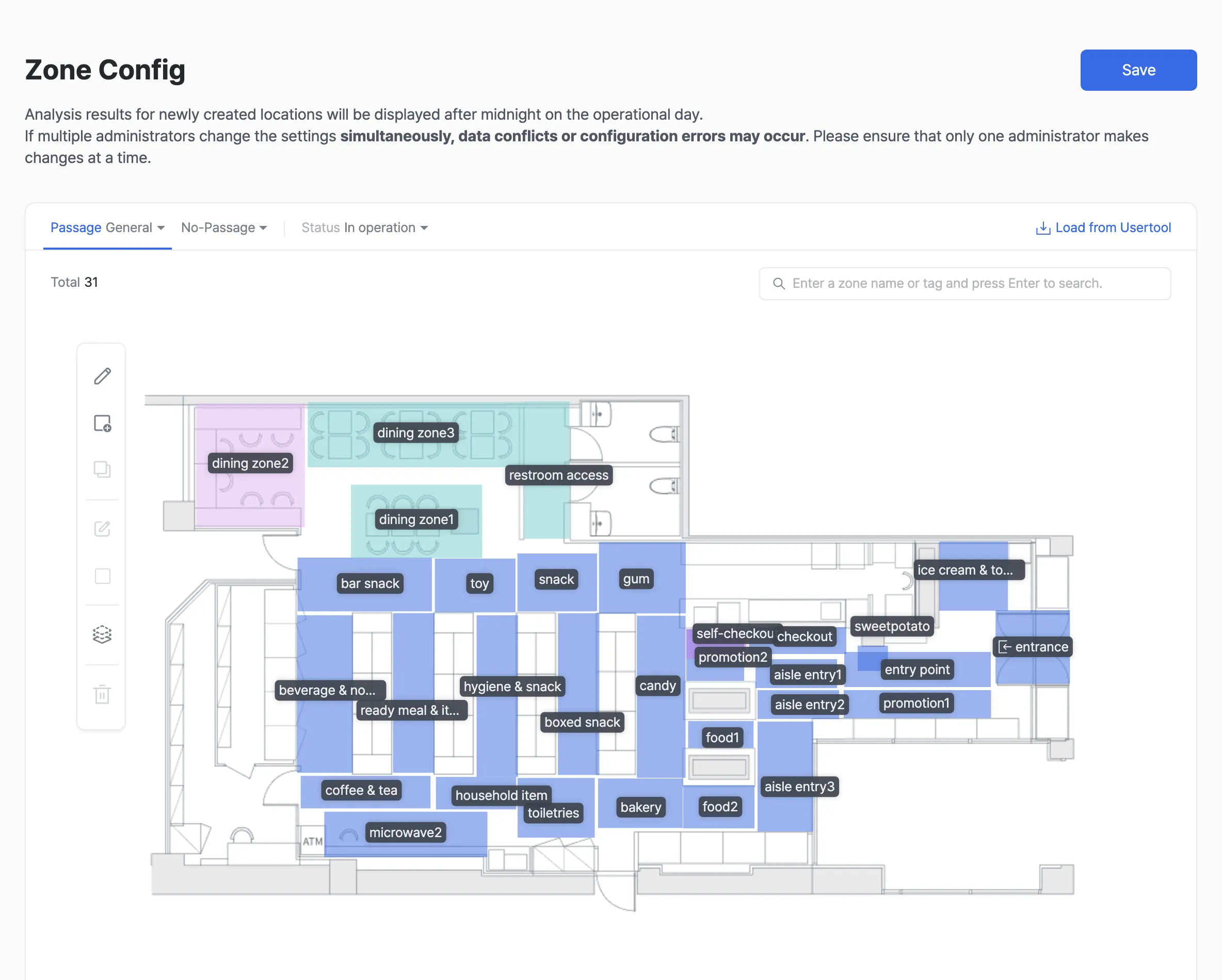Viewport: 1222px width, 980px height.
Task: Select the coffee & tea label
Action: pyautogui.click(x=361, y=790)
